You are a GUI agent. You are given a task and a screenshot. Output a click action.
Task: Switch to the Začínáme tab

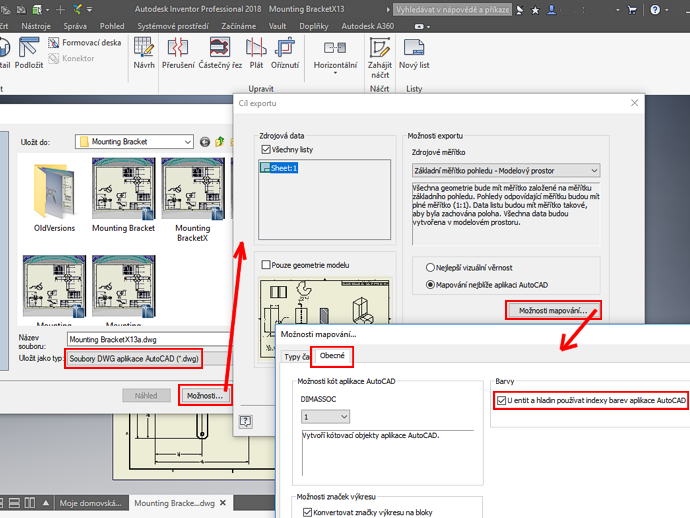click(x=239, y=26)
